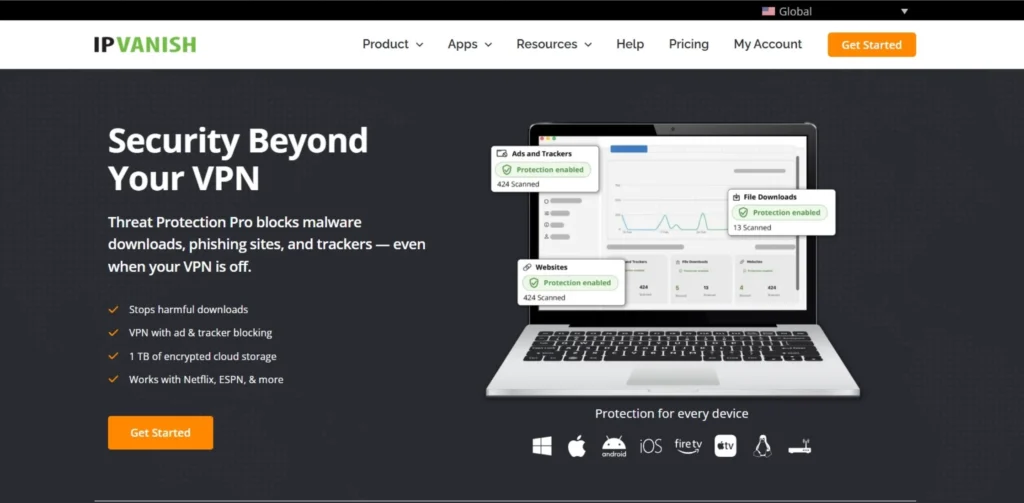The height and width of the screenshot is (503, 1024).
Task: Click the File Downloads shield icon
Action: 743,212
